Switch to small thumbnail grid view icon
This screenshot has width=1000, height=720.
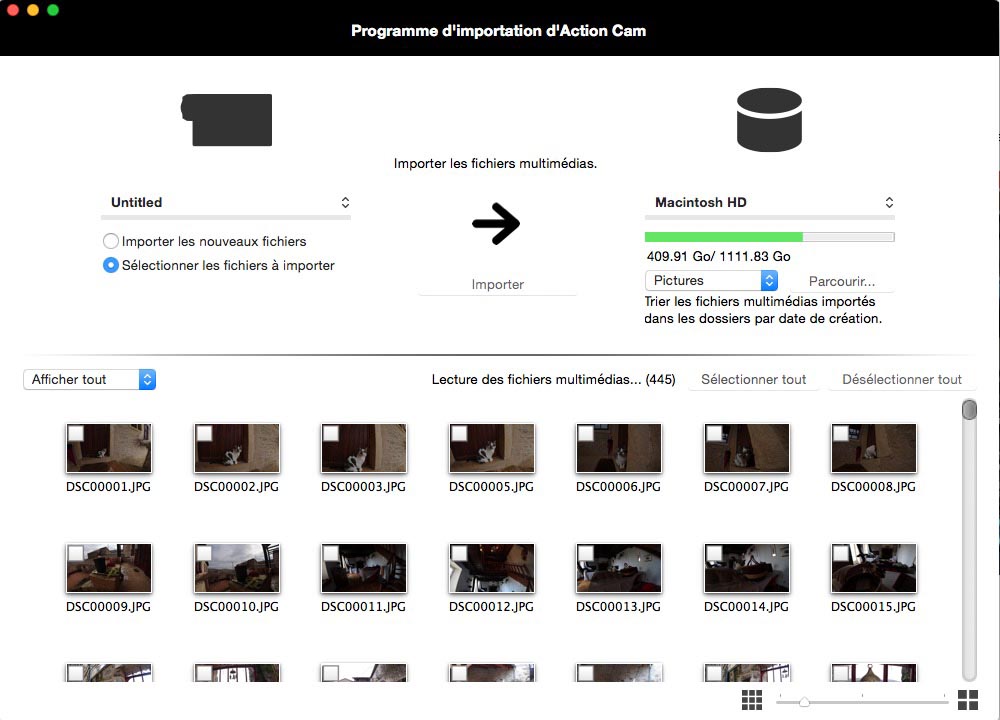pyautogui.click(x=752, y=700)
